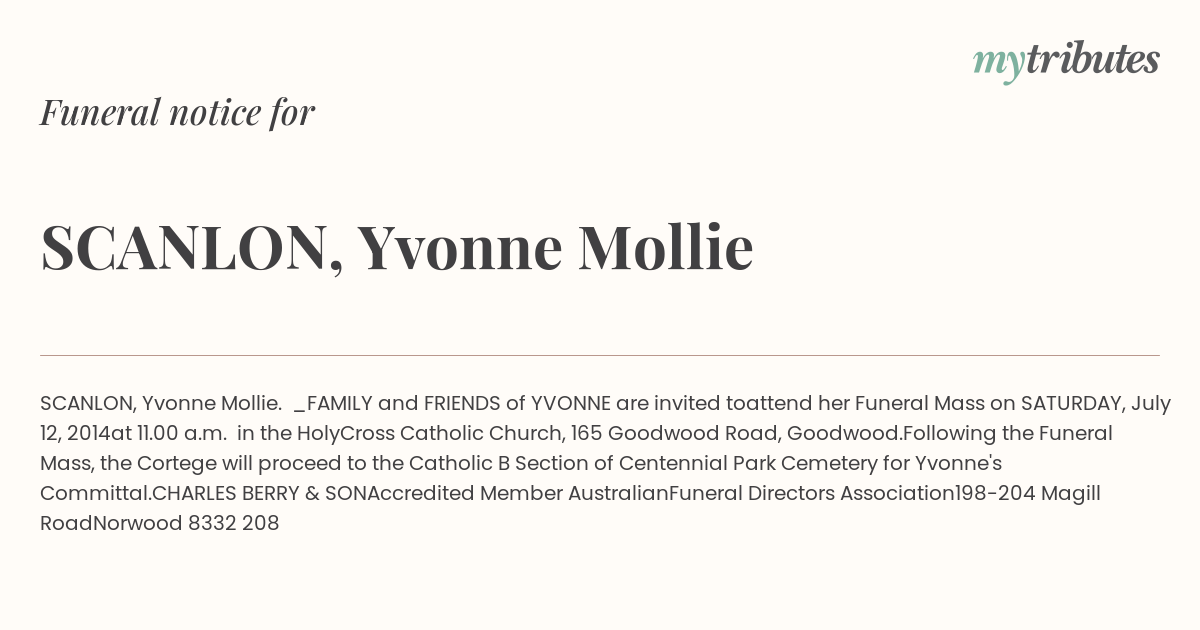
Task: Click the mytributes logo
Action: pyautogui.click(x=1066, y=61)
